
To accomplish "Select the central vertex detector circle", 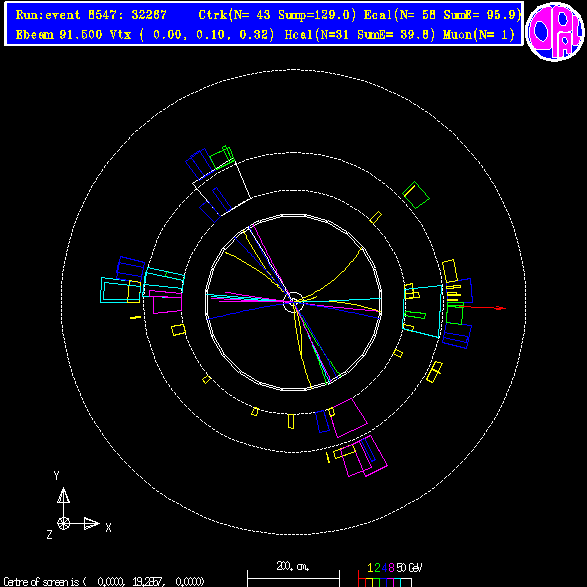I will (294, 302).
